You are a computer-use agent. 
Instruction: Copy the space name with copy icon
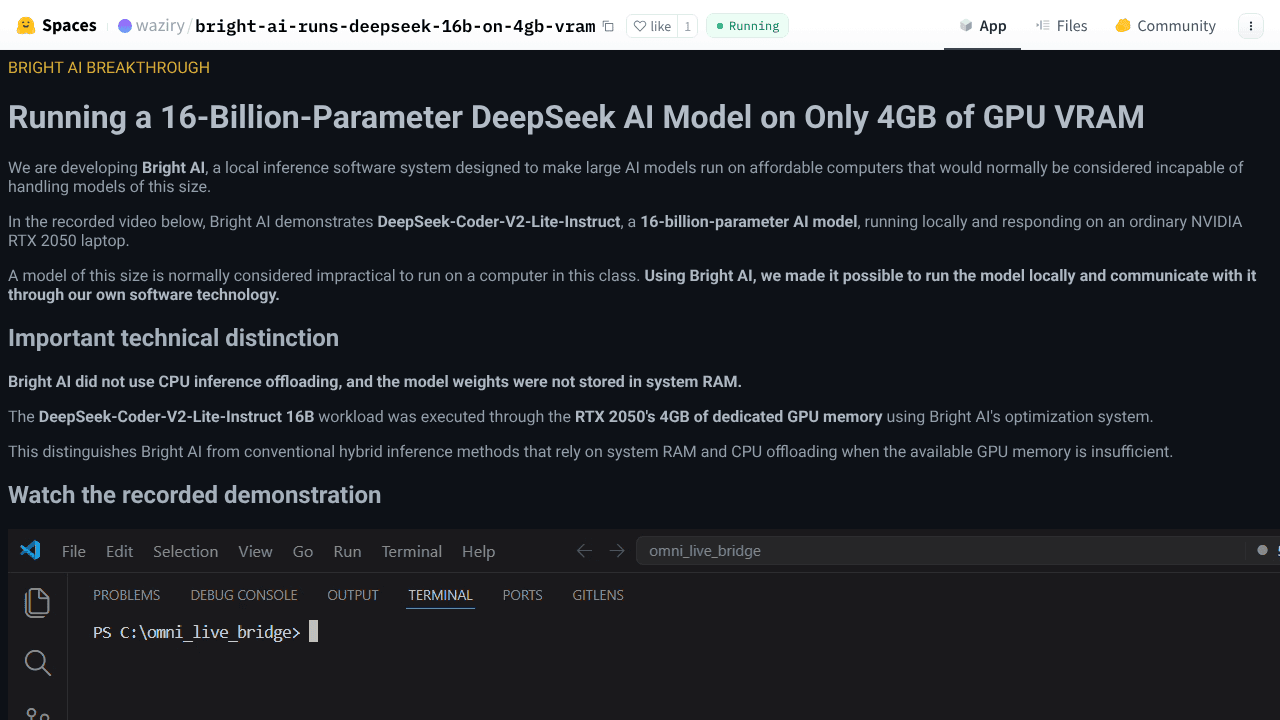[608, 26]
